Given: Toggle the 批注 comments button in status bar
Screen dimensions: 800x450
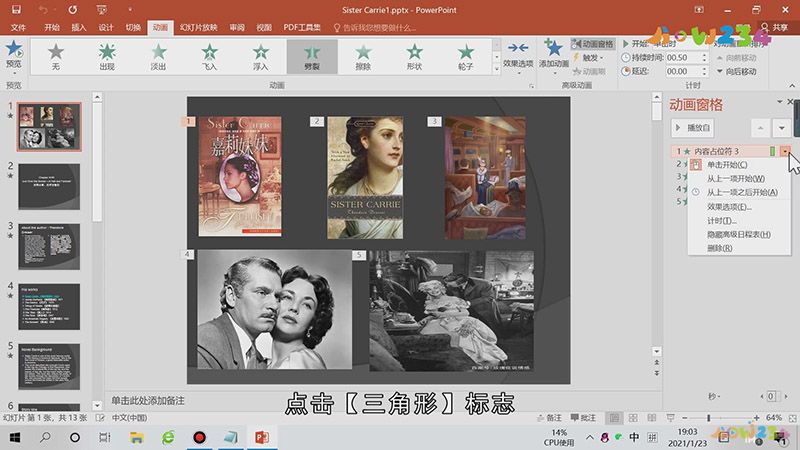Looking at the screenshot, I should point(583,418).
